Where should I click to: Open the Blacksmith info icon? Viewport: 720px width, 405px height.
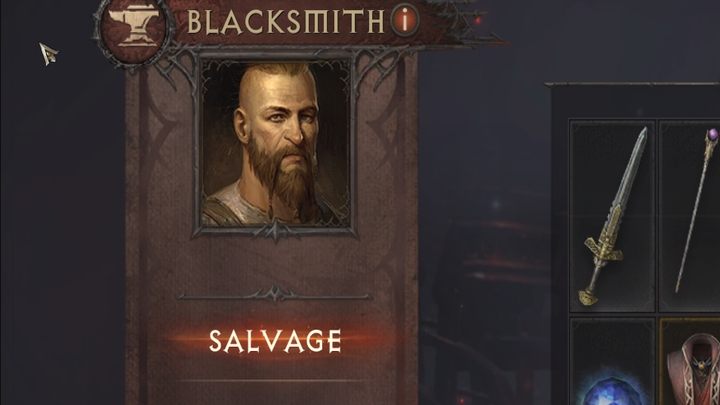tap(405, 21)
